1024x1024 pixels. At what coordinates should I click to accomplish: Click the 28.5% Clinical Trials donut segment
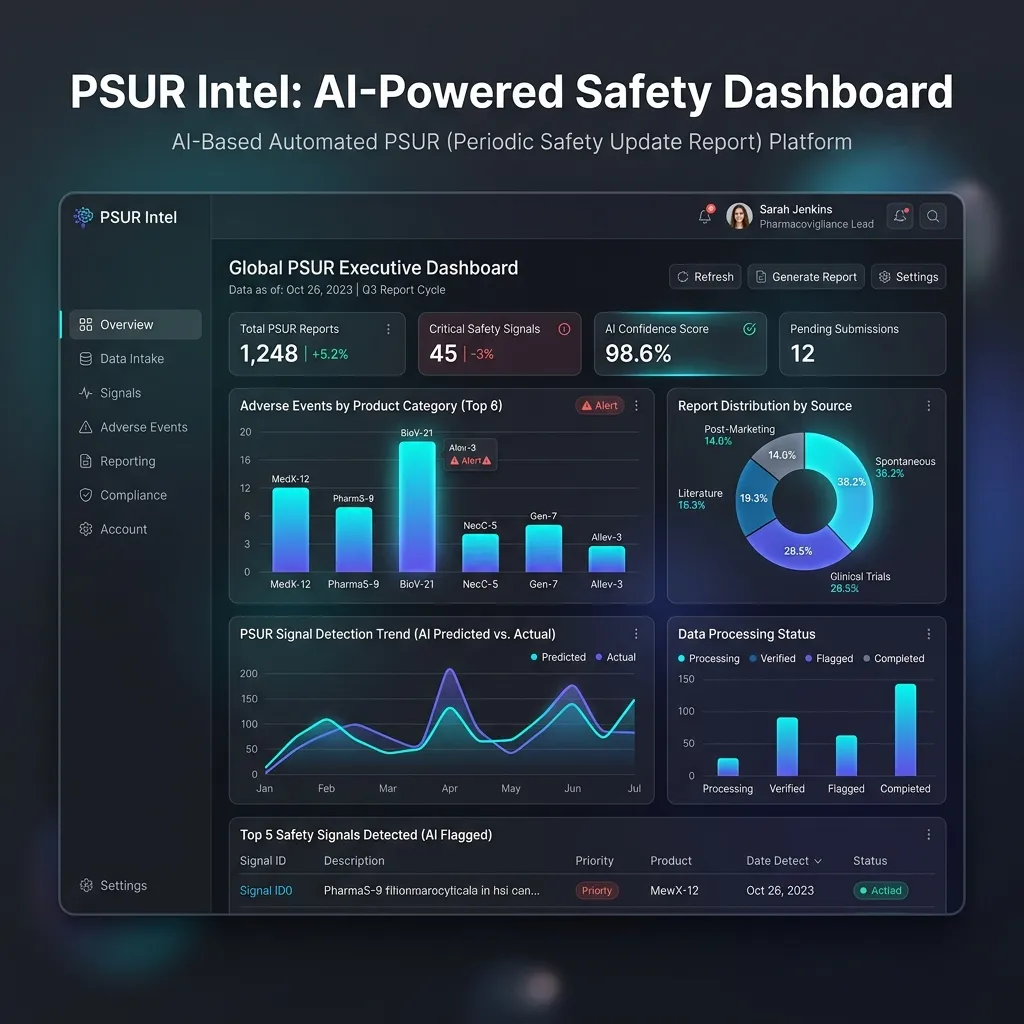pyautogui.click(x=798, y=551)
